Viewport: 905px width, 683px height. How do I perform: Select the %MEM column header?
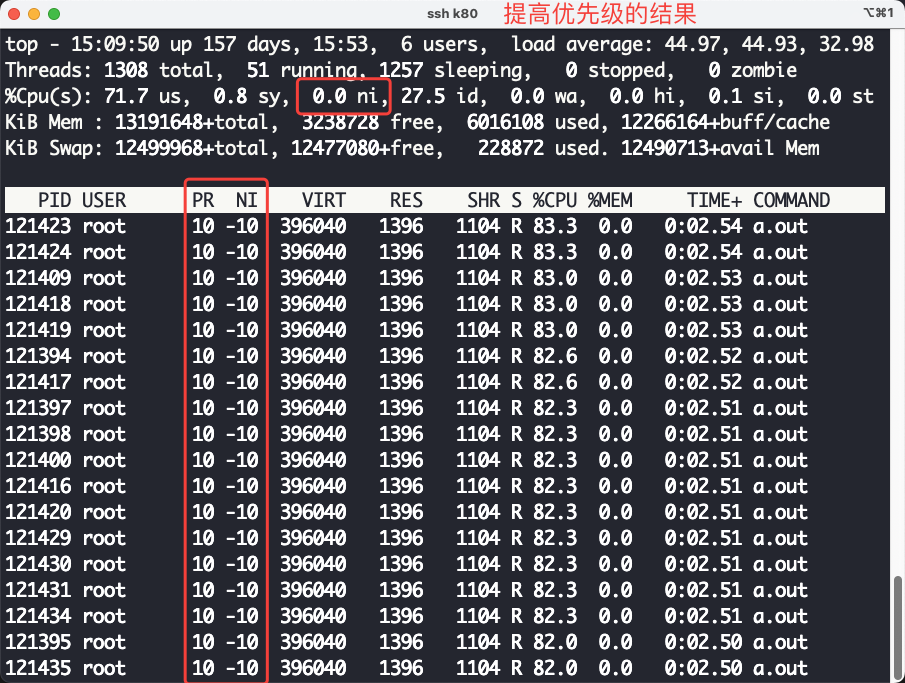(610, 200)
